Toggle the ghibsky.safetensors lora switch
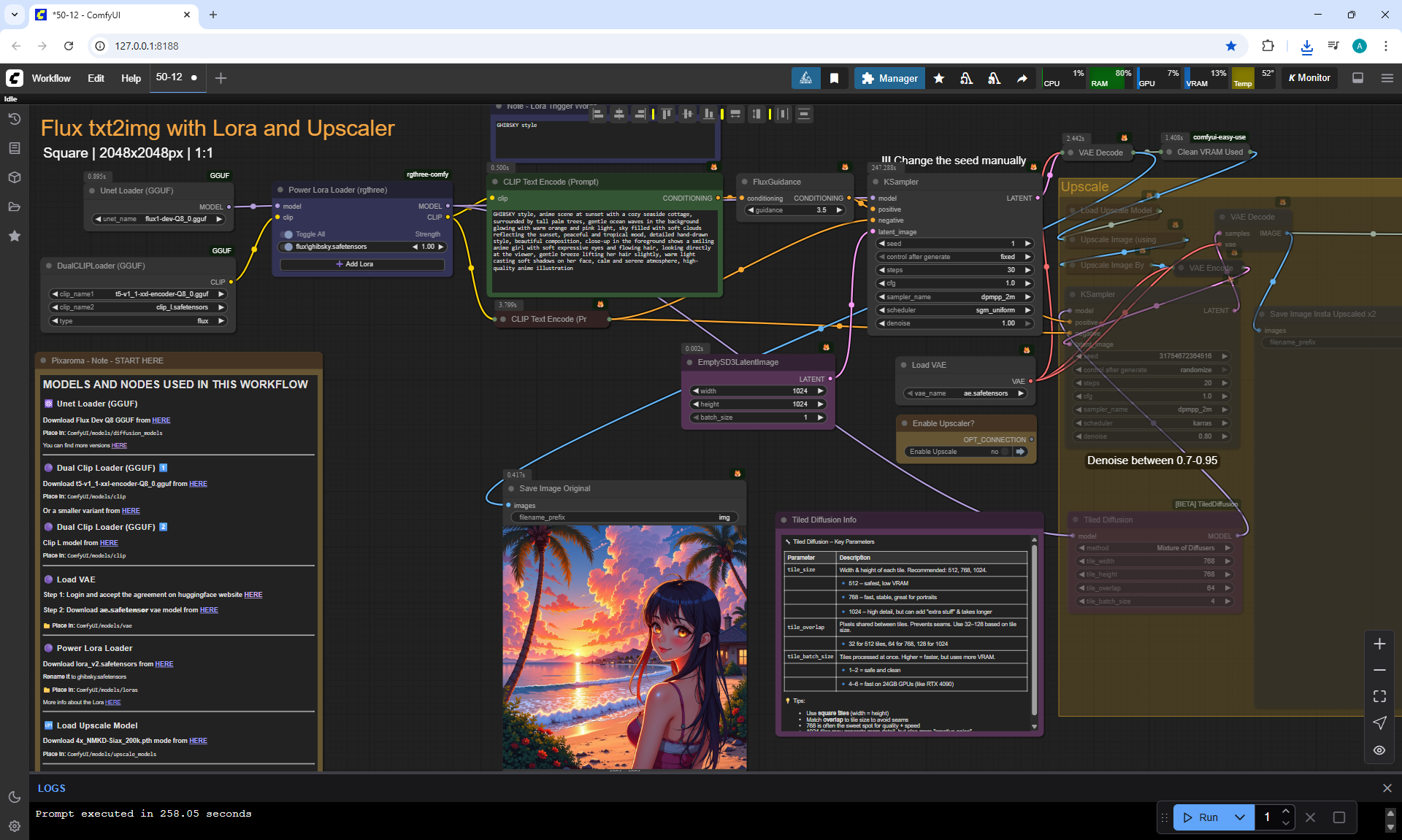The image size is (1402, 840). (x=288, y=247)
